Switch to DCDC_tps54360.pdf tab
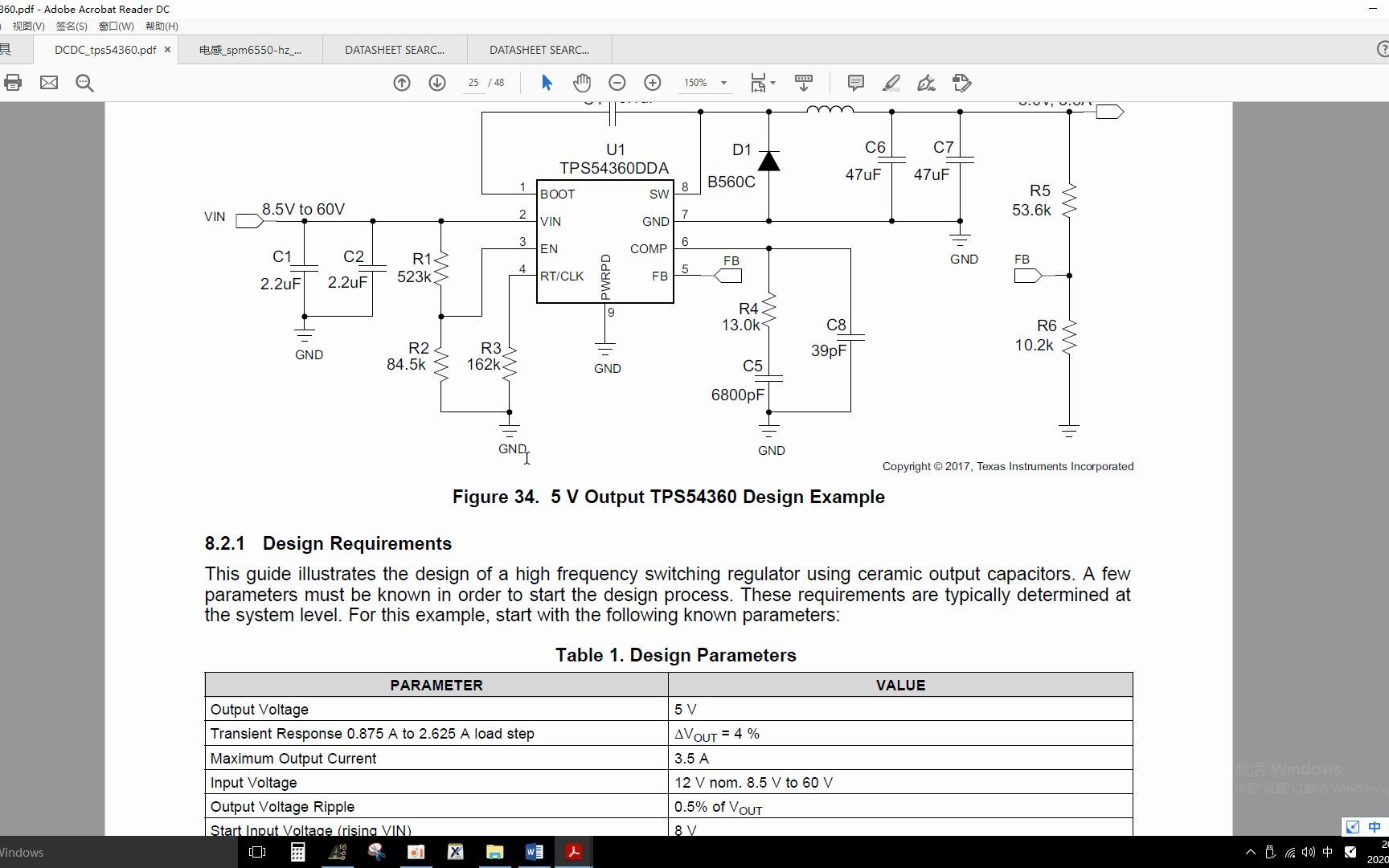Viewport: 1389px width, 868px height. [x=105, y=50]
